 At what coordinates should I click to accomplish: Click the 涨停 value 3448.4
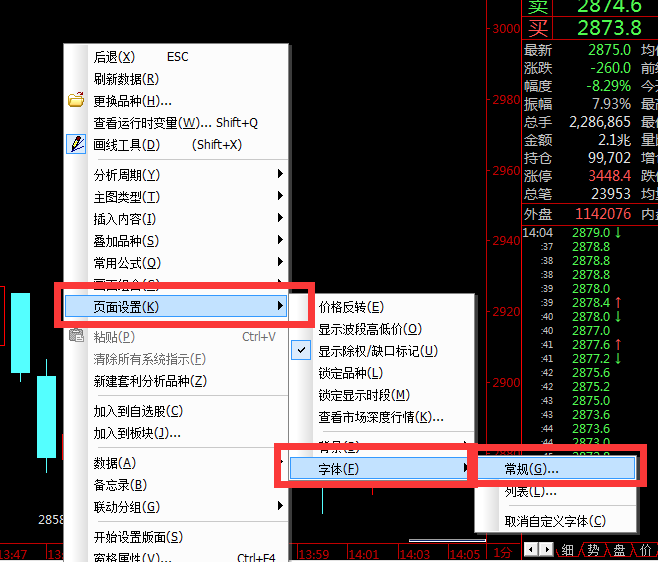coord(610,175)
